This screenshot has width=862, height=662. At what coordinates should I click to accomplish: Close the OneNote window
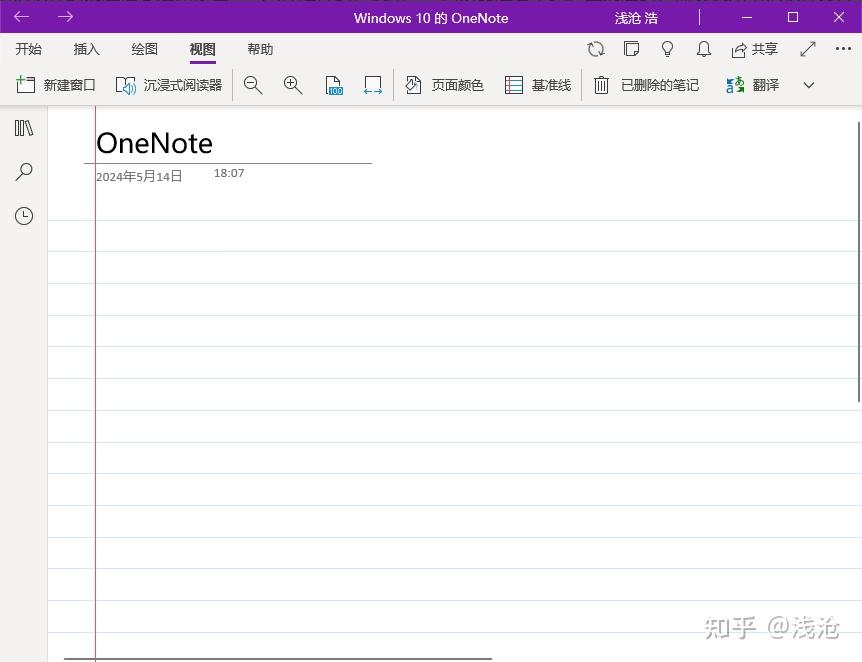coord(839,18)
